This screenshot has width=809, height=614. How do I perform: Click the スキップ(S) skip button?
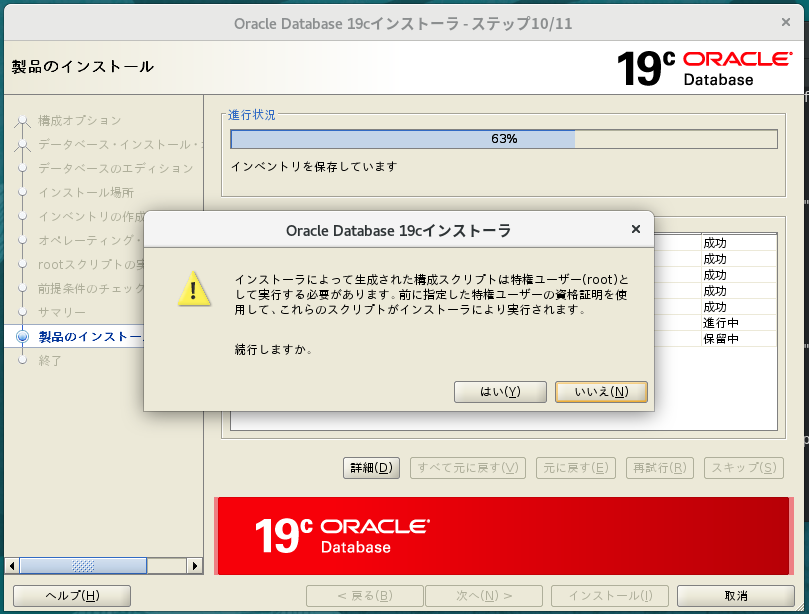click(x=744, y=468)
